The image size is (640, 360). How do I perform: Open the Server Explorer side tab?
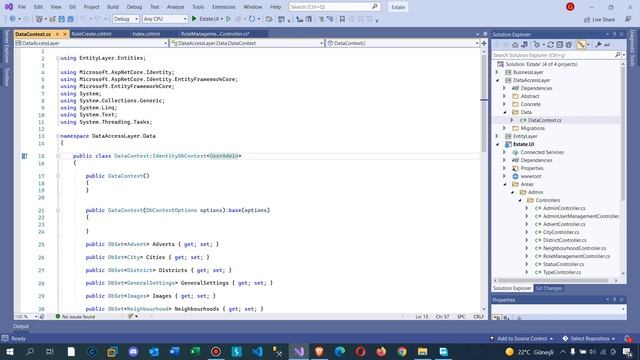[7, 47]
